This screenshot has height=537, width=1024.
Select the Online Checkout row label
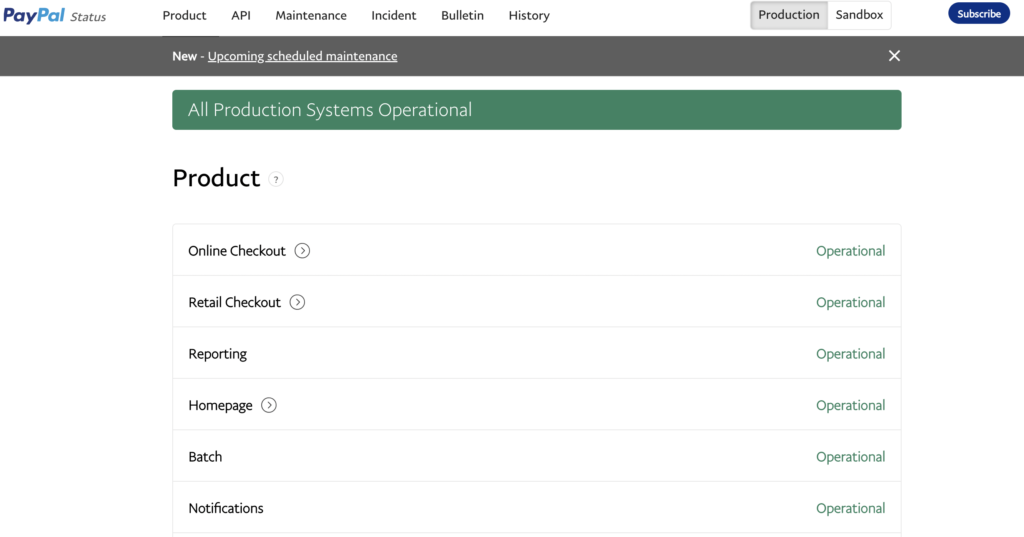pyautogui.click(x=237, y=251)
